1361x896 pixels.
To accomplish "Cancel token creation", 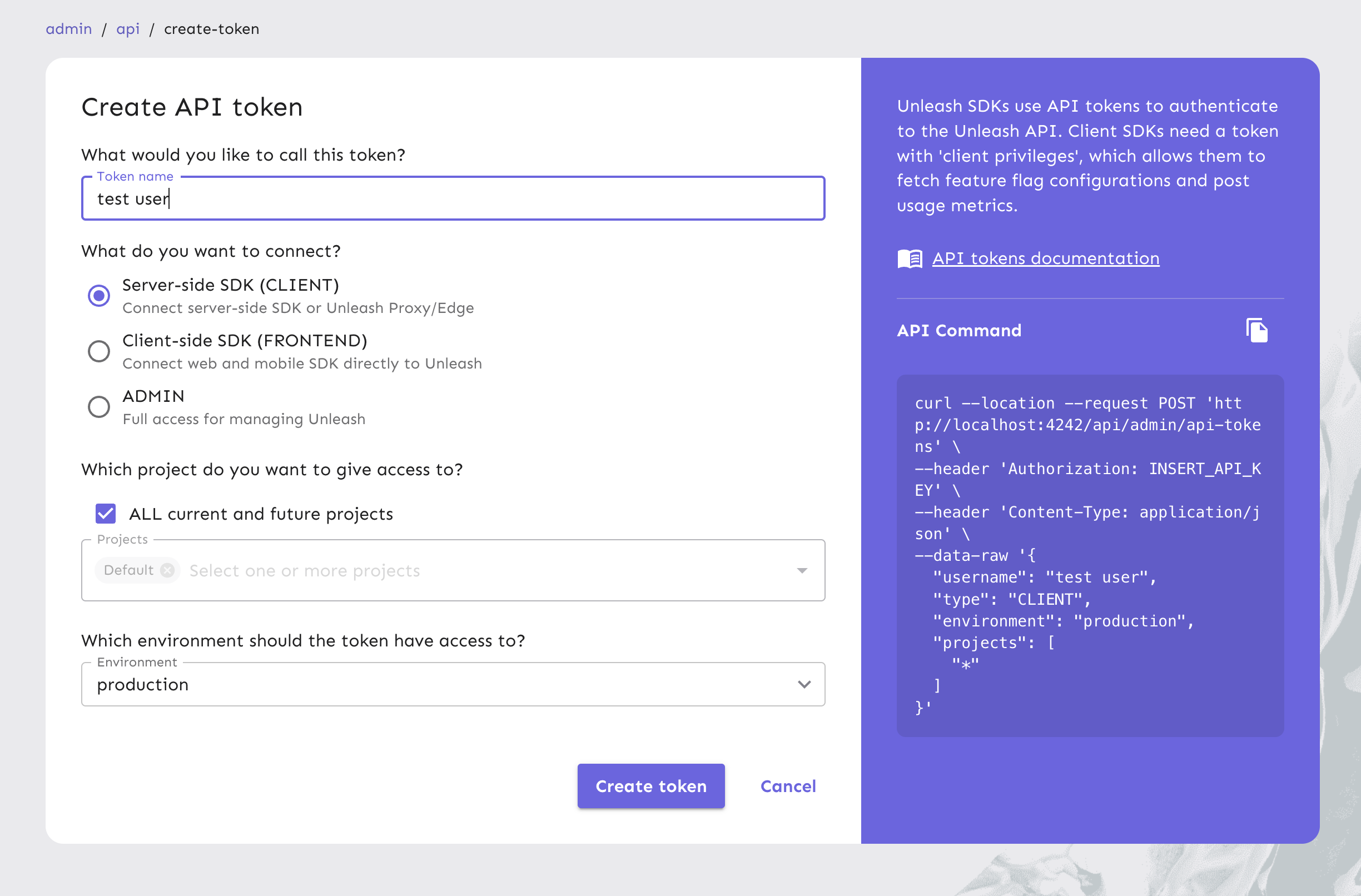I will pos(787,786).
